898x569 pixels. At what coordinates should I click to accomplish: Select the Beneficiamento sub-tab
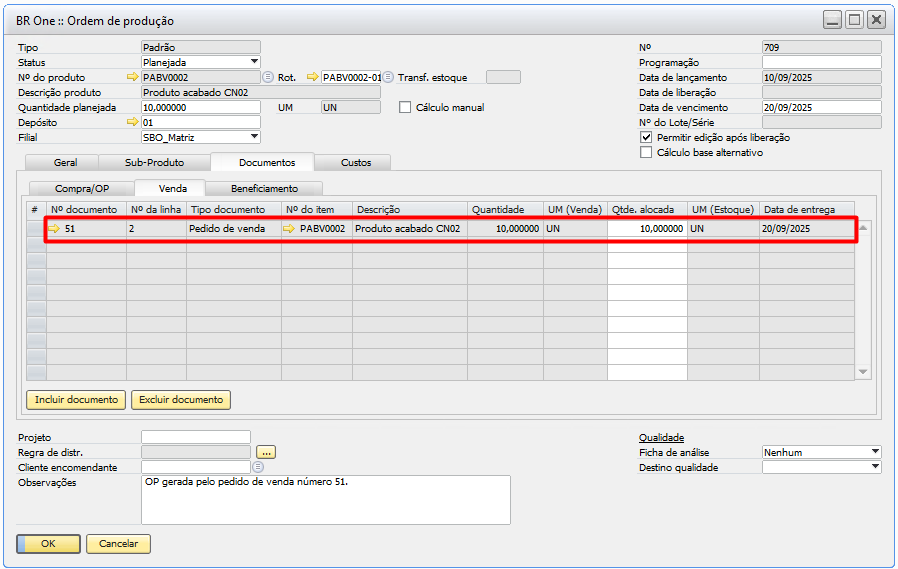(264, 188)
